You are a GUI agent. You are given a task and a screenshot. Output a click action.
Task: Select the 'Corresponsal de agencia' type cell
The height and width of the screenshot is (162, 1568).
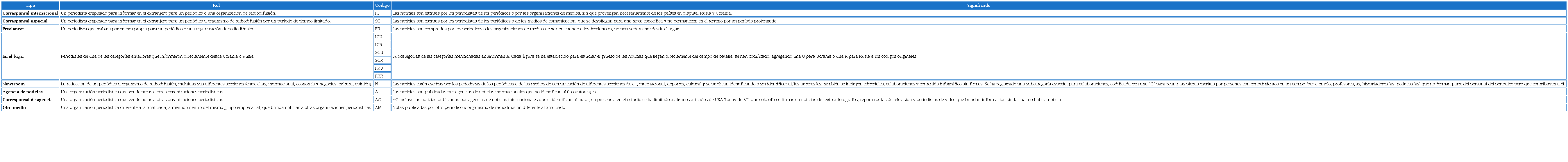pyautogui.click(x=27, y=100)
